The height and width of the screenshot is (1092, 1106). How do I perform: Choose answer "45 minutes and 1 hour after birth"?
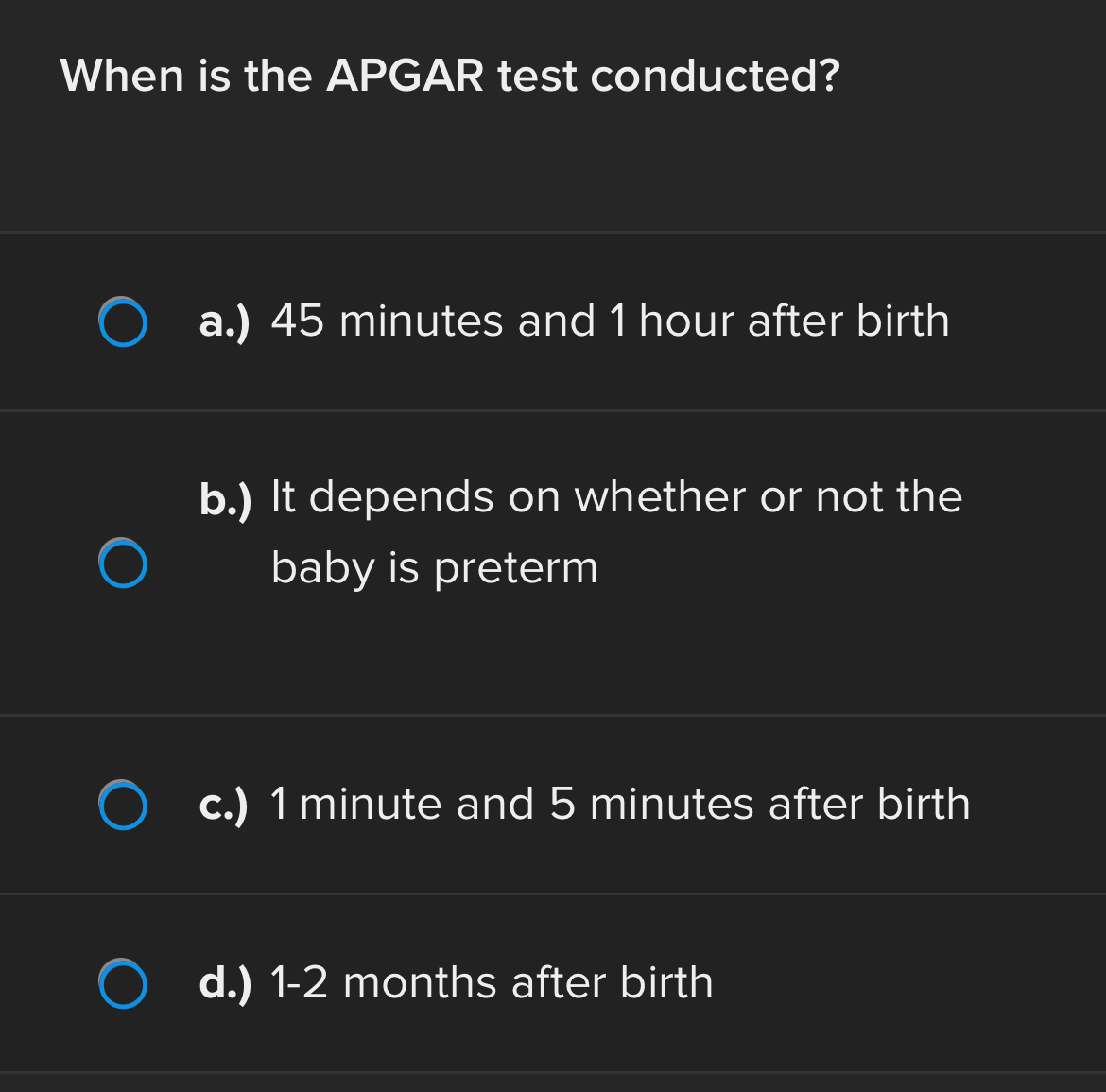tap(610, 321)
